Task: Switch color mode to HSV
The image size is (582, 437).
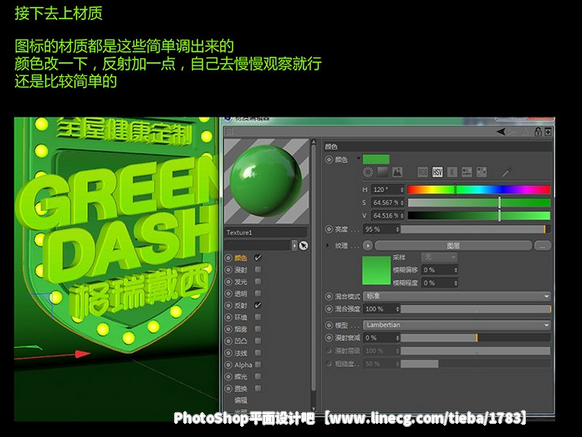Action: click(437, 172)
